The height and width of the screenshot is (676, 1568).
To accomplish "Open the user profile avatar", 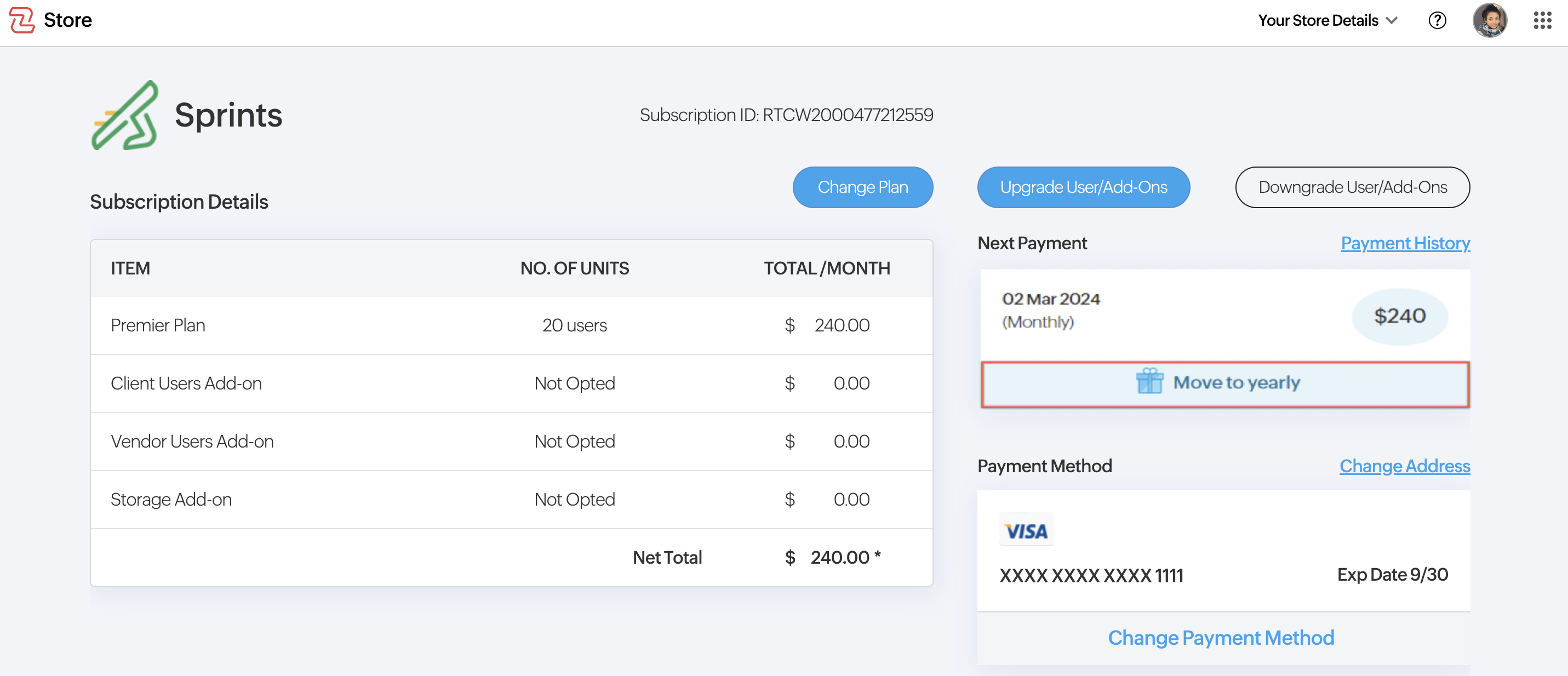I will click(1490, 20).
